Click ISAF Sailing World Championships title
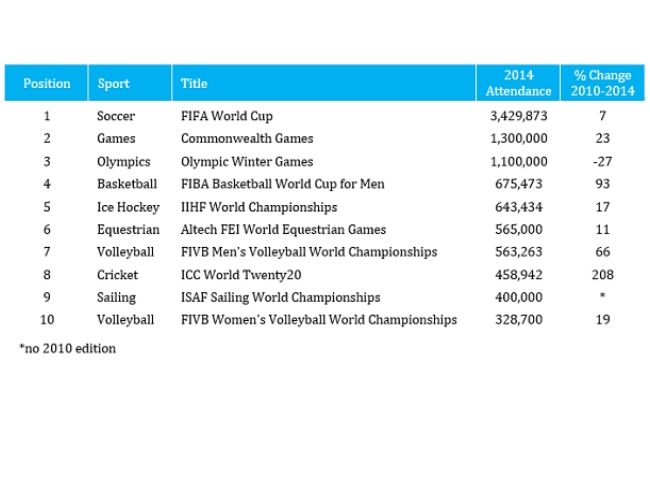This screenshot has height=500, width=650. click(x=280, y=297)
